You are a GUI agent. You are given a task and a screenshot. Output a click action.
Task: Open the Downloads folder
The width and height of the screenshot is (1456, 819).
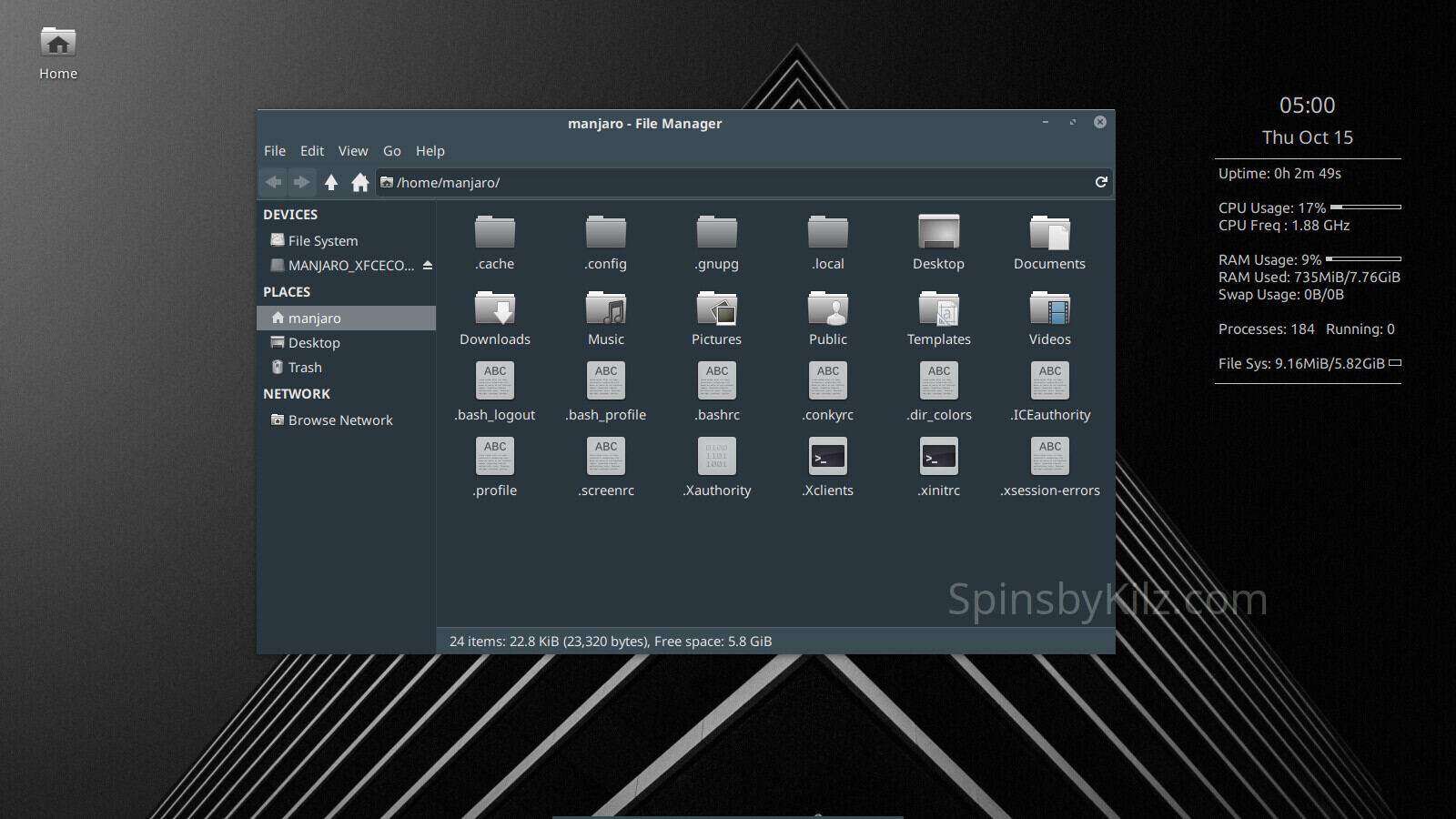click(495, 309)
